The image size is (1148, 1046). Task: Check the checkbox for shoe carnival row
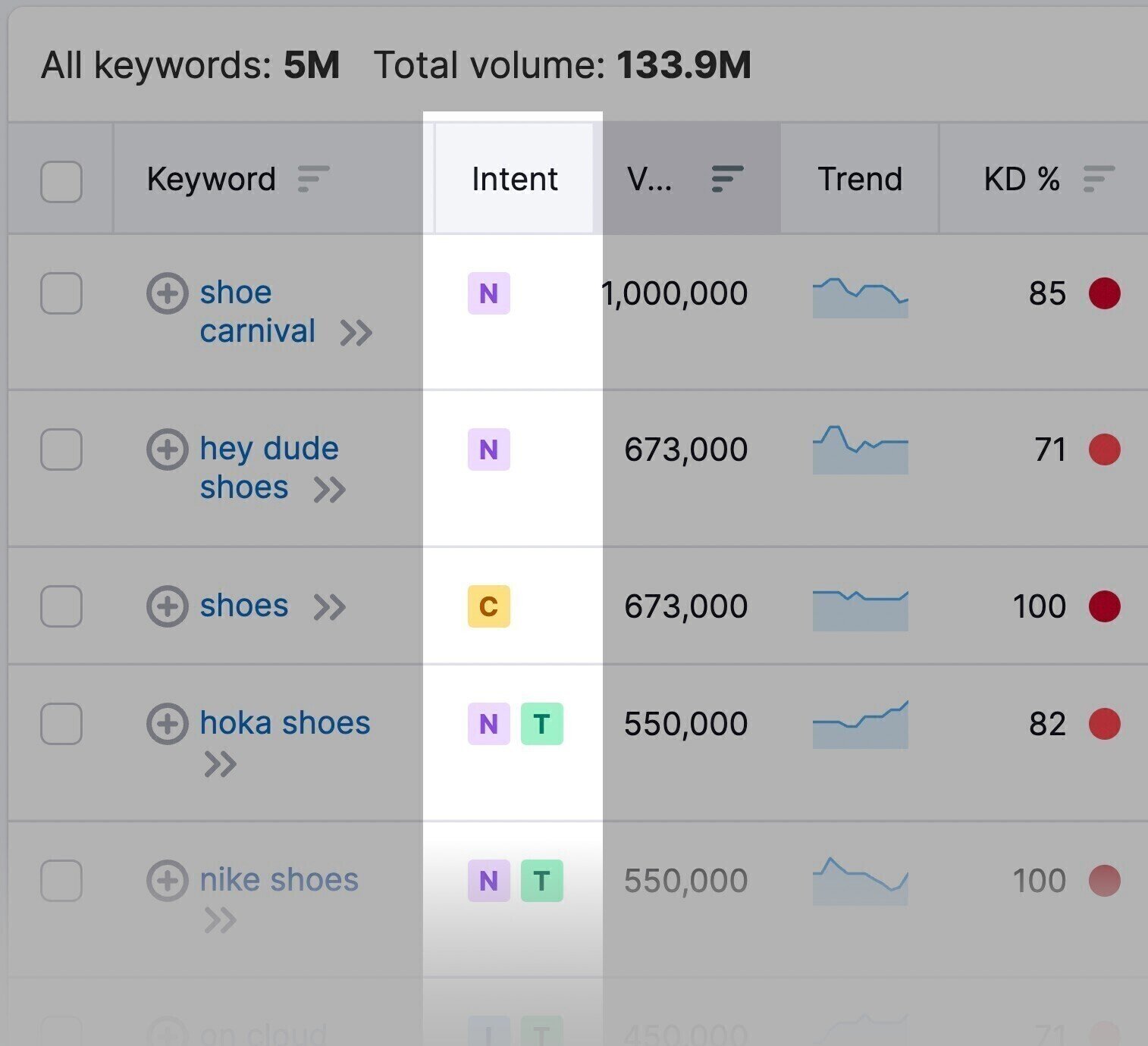point(61,295)
